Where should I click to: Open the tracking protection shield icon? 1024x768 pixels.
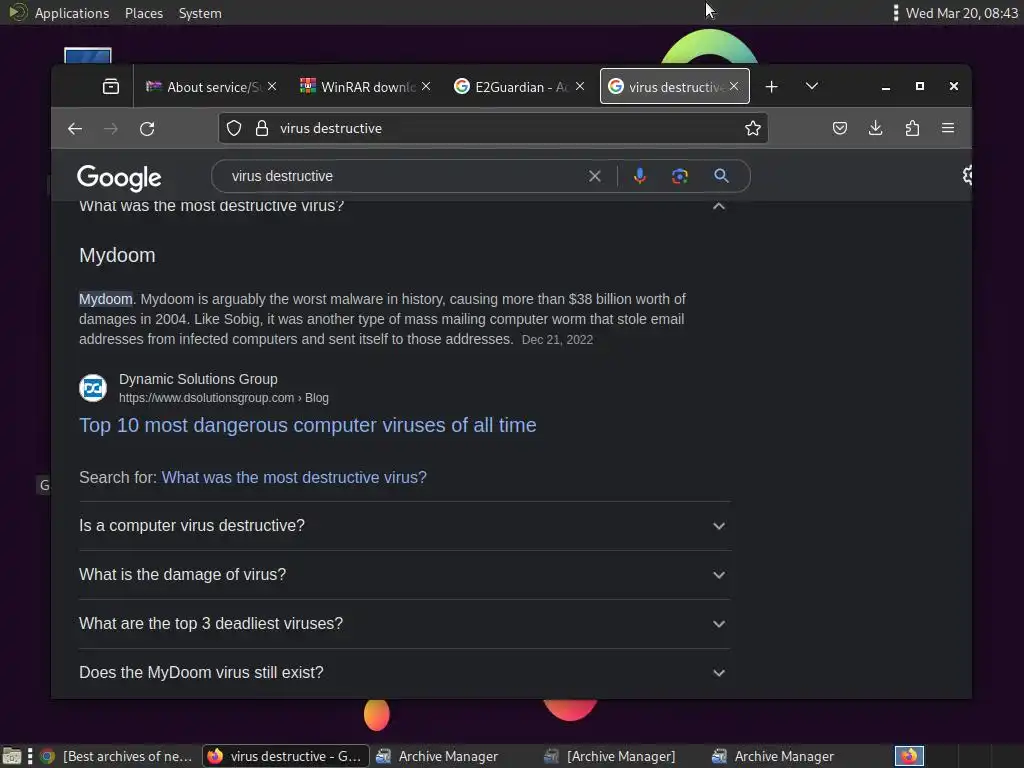tap(234, 129)
